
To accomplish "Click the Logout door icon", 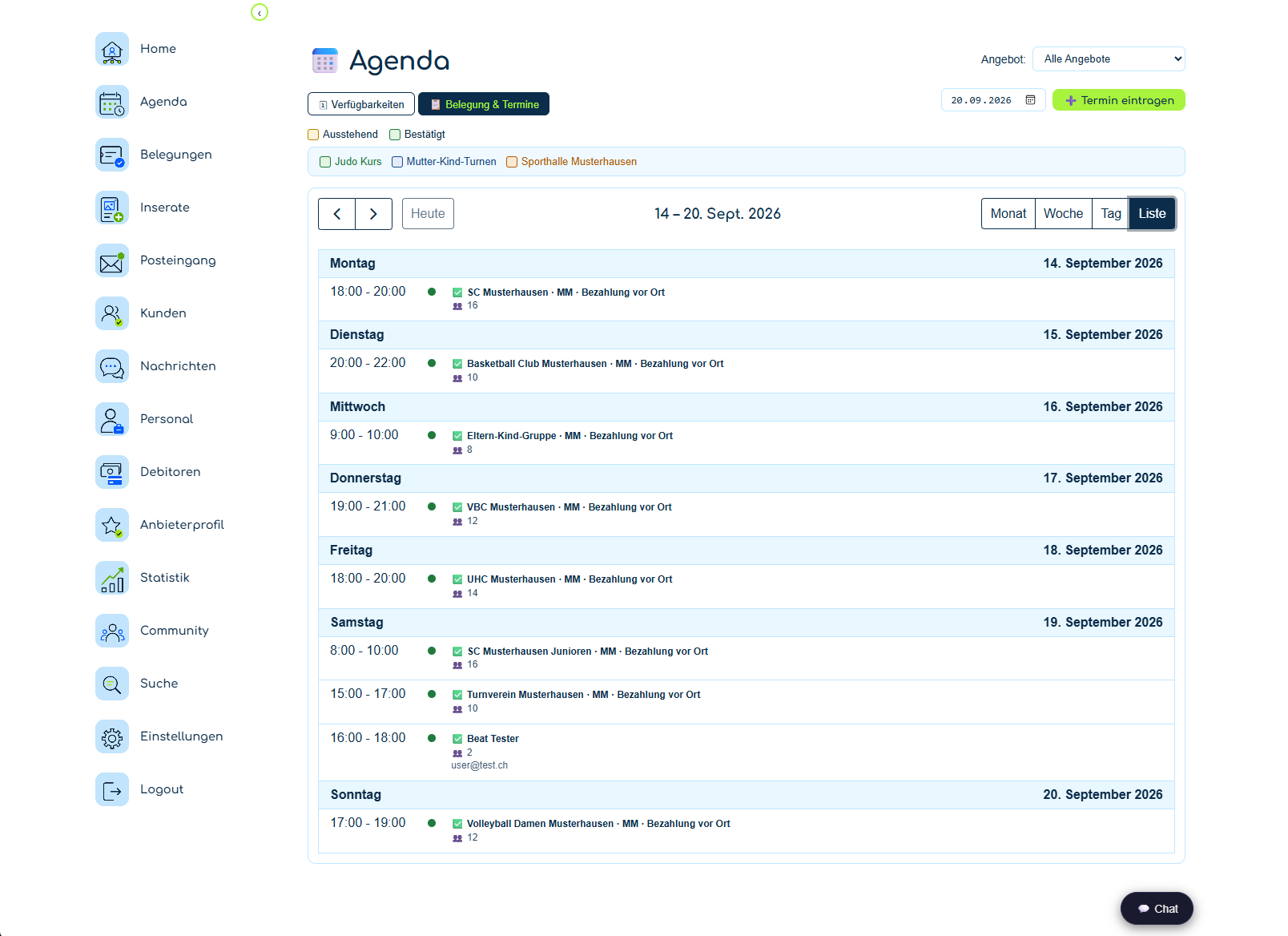I will [112, 789].
